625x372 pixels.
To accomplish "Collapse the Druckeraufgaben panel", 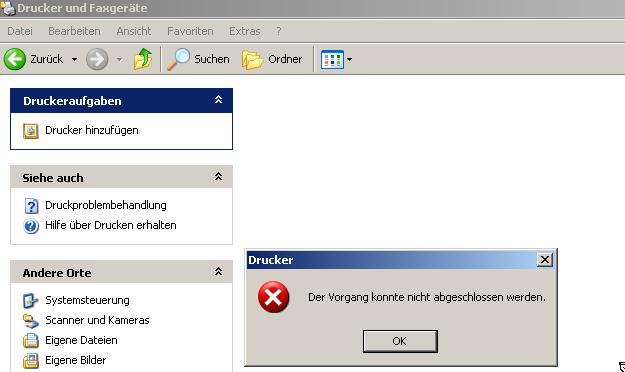I will coord(218,100).
